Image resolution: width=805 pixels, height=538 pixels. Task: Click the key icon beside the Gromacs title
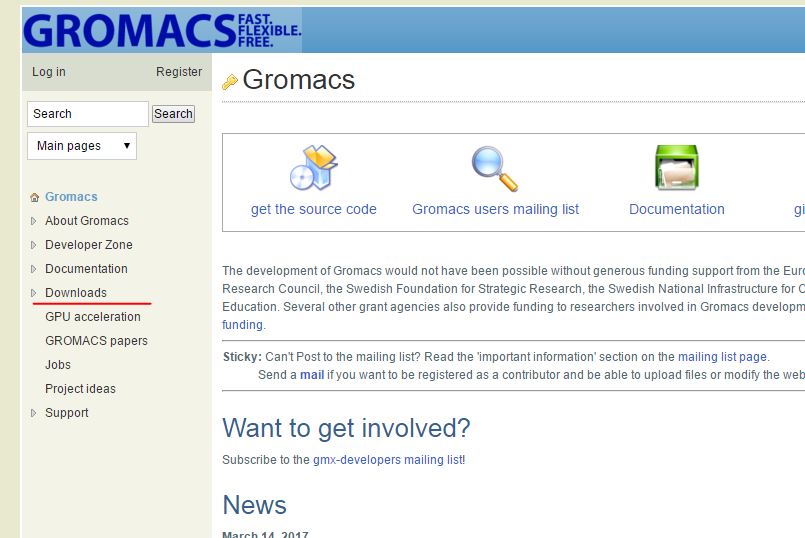[229, 82]
